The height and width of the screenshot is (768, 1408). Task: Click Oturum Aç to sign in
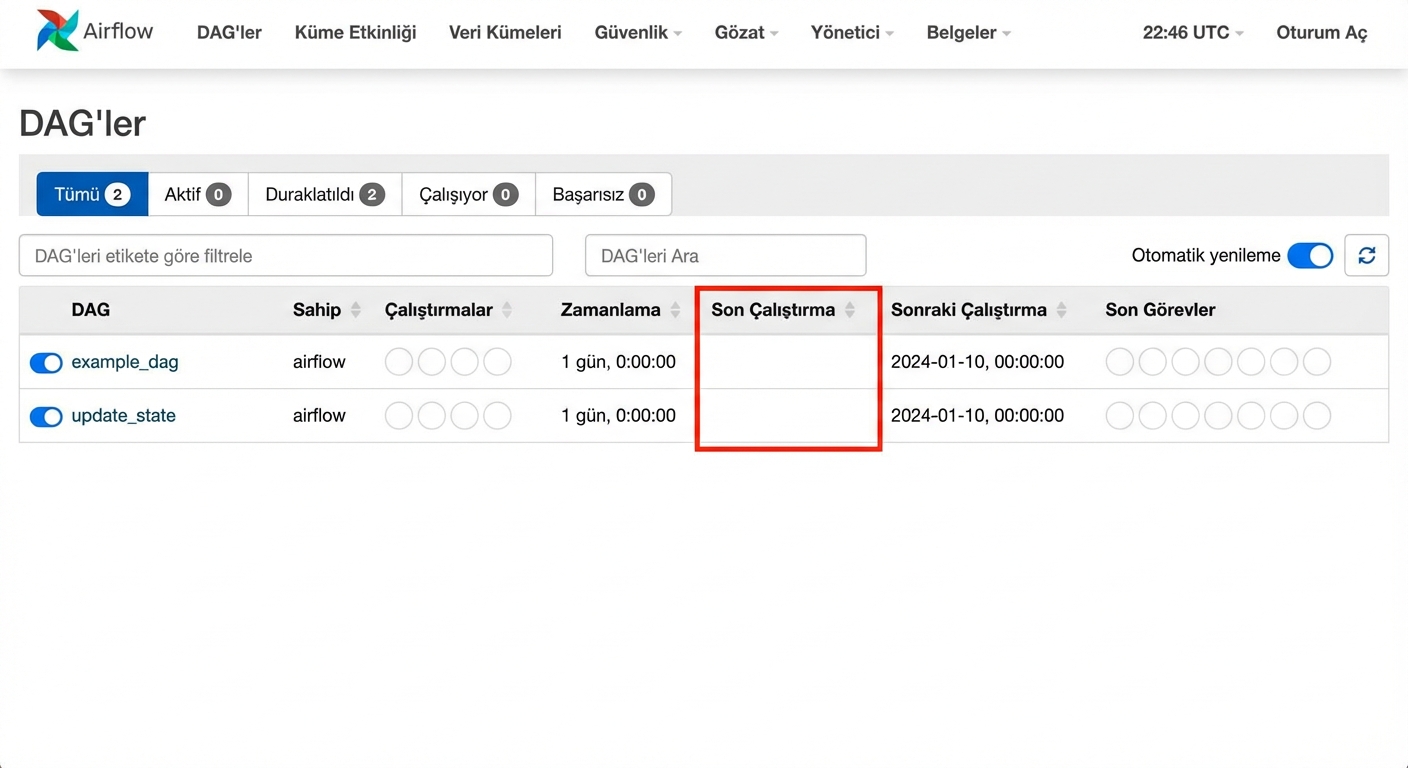(x=1321, y=32)
